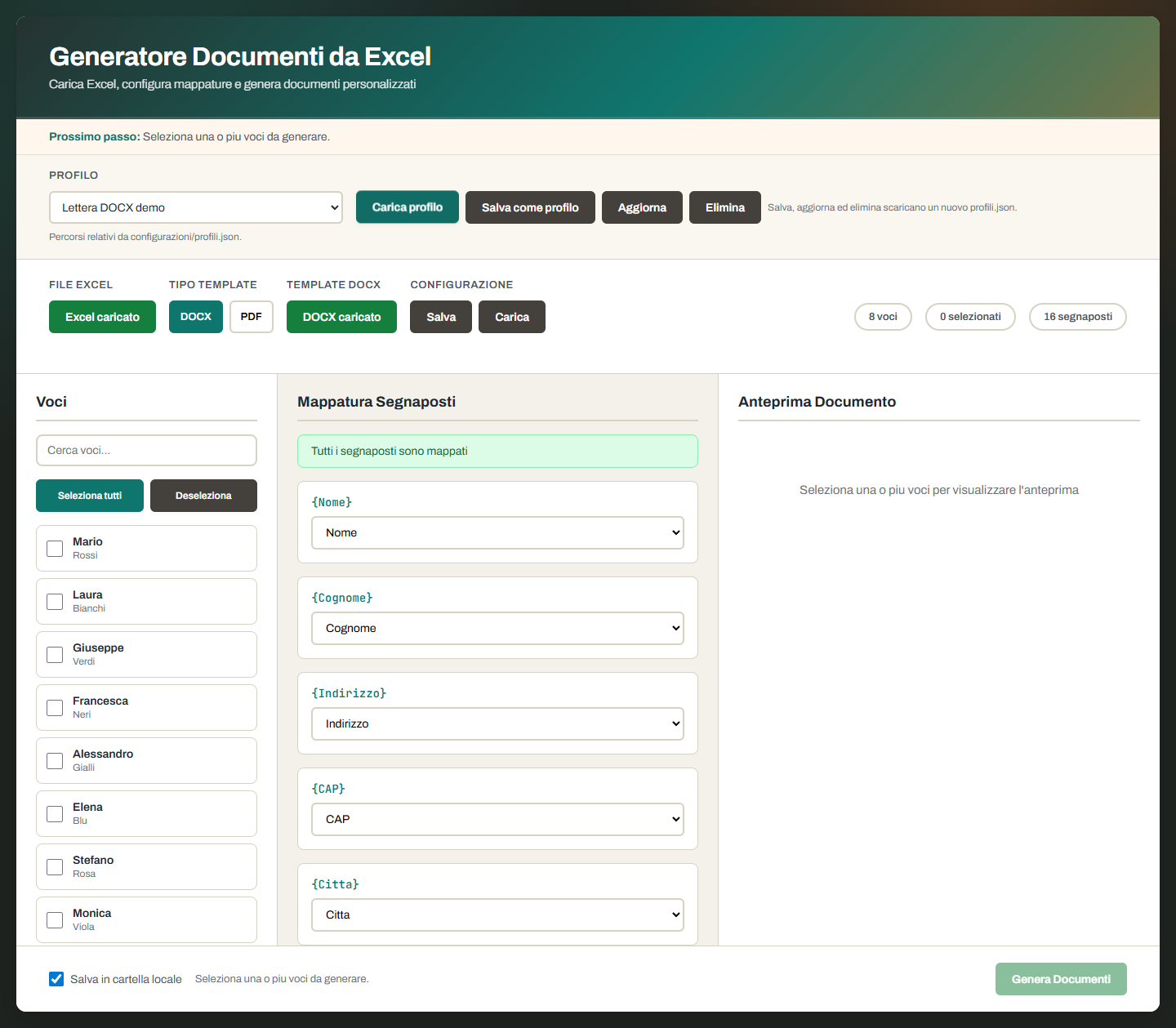Image resolution: width=1176 pixels, height=1028 pixels.
Task: Click the Carica profilo button
Action: point(408,207)
